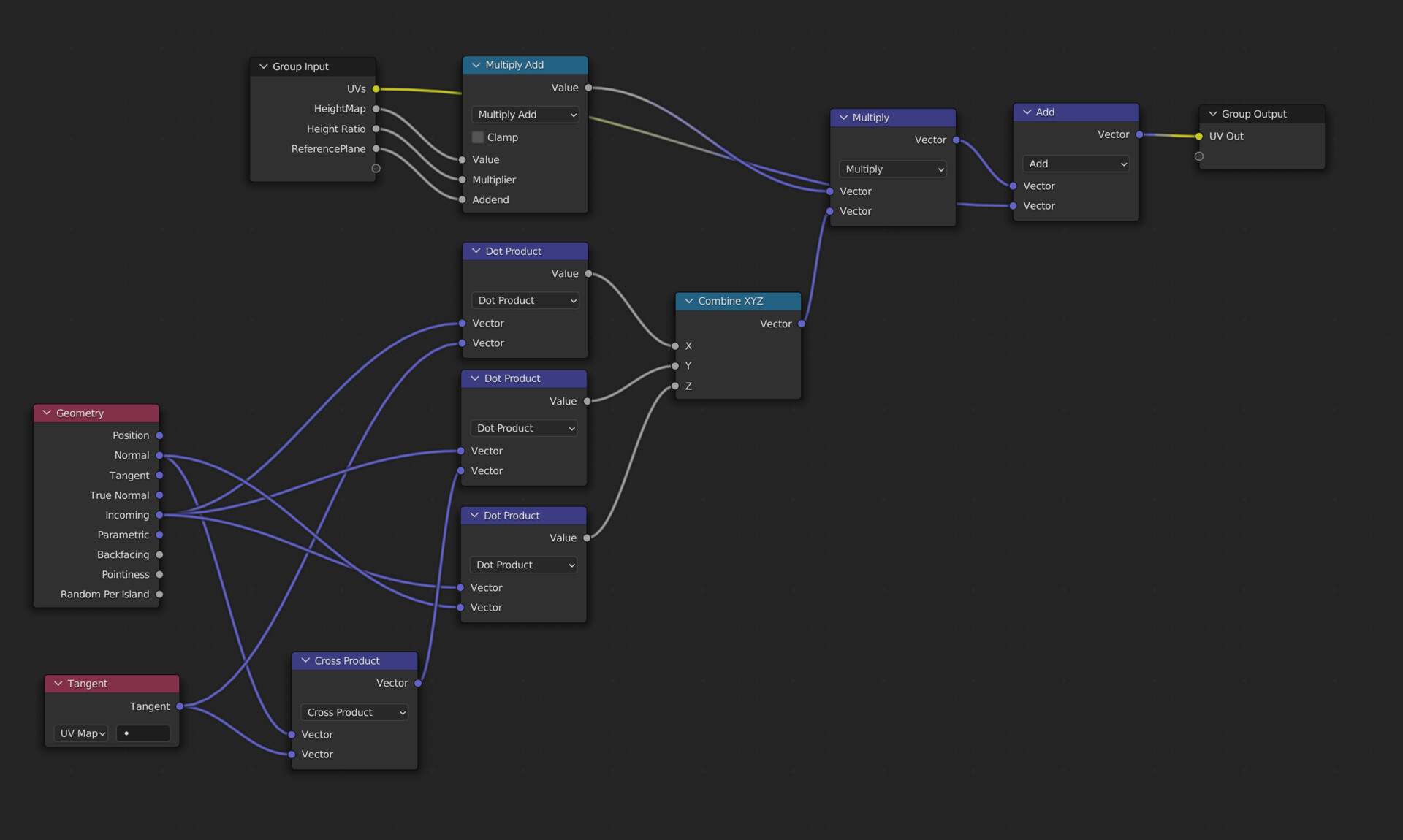
Task: Open the Multiply Add operation dropdown
Action: 525,115
